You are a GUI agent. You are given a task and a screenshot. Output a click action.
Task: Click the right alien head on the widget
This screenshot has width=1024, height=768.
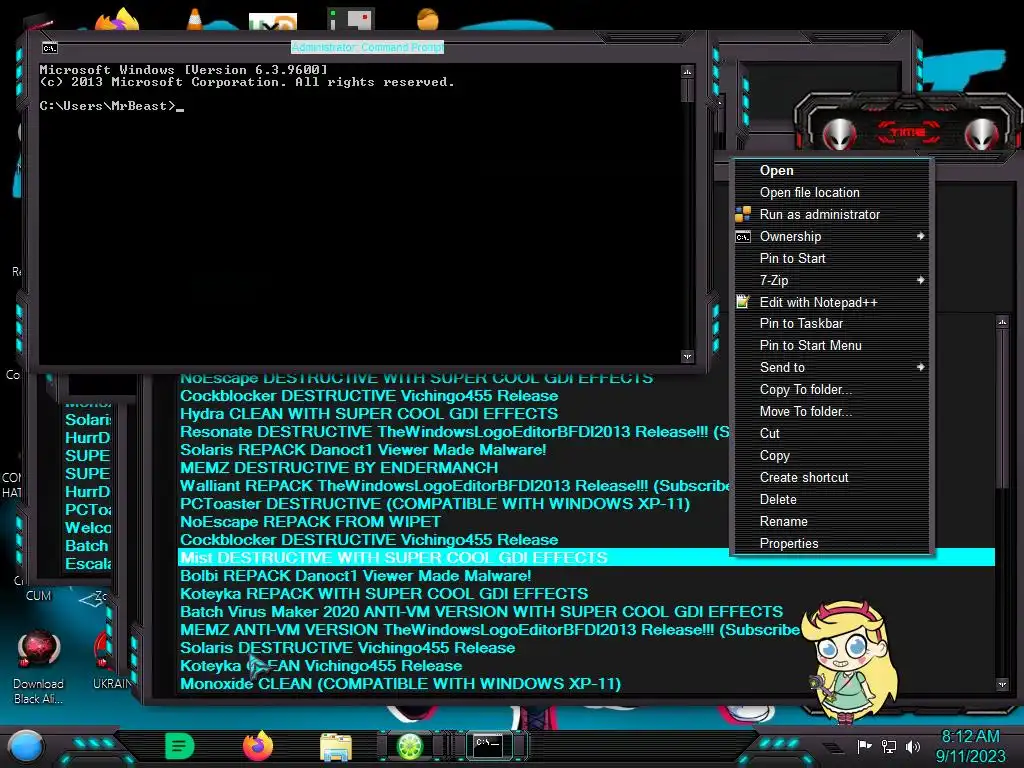(982, 134)
